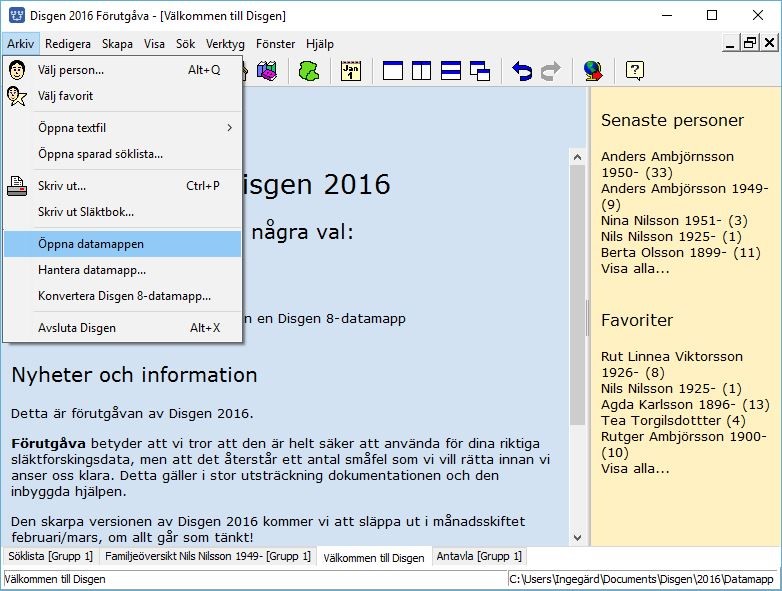
Task: Open Nina Nilsson 1951- (3) link
Action: (x=674, y=220)
